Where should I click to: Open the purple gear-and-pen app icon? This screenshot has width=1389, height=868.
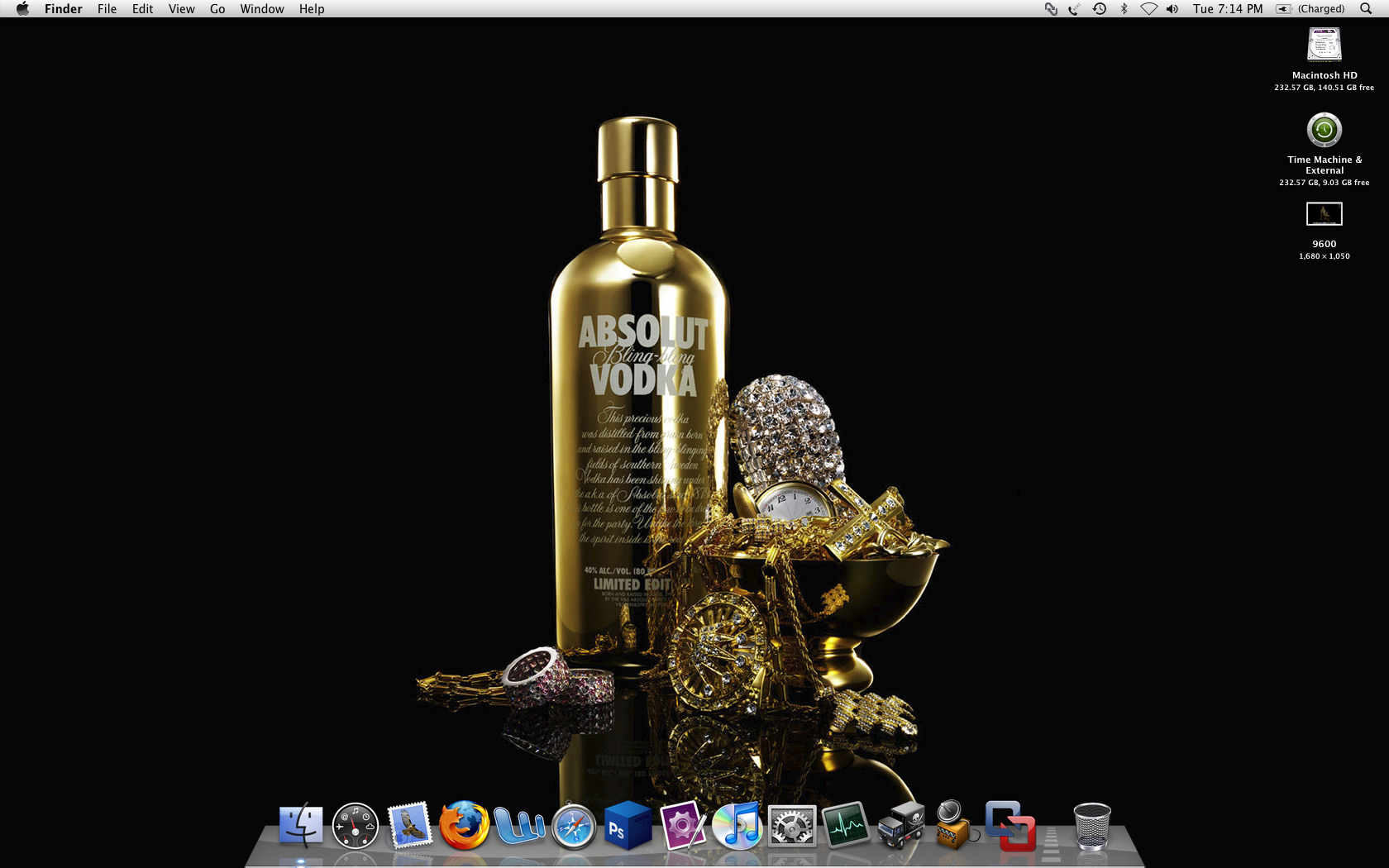coord(683,826)
